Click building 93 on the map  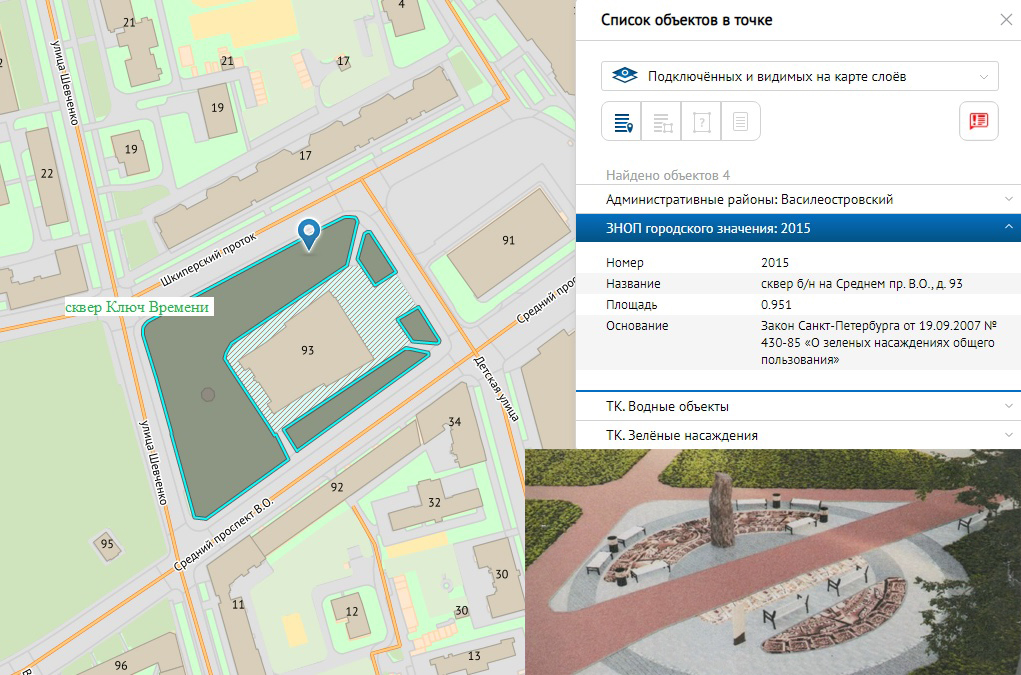(x=307, y=351)
